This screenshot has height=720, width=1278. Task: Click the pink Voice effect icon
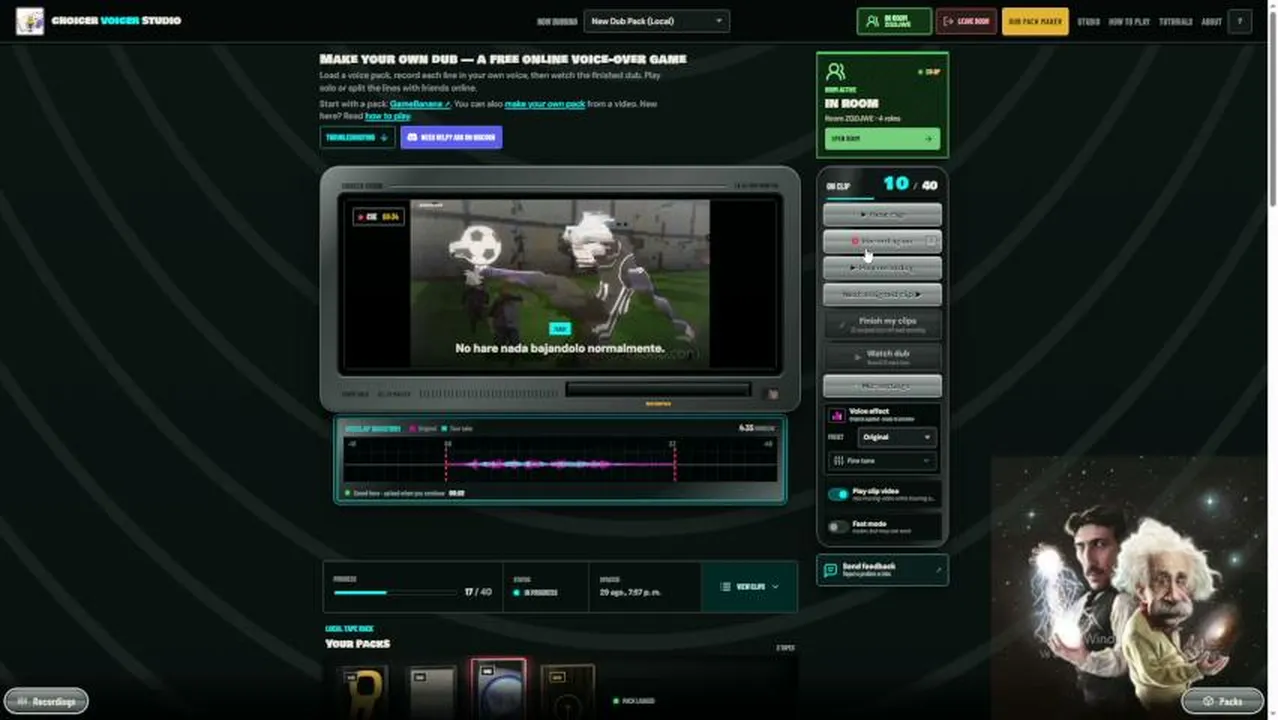[837, 415]
